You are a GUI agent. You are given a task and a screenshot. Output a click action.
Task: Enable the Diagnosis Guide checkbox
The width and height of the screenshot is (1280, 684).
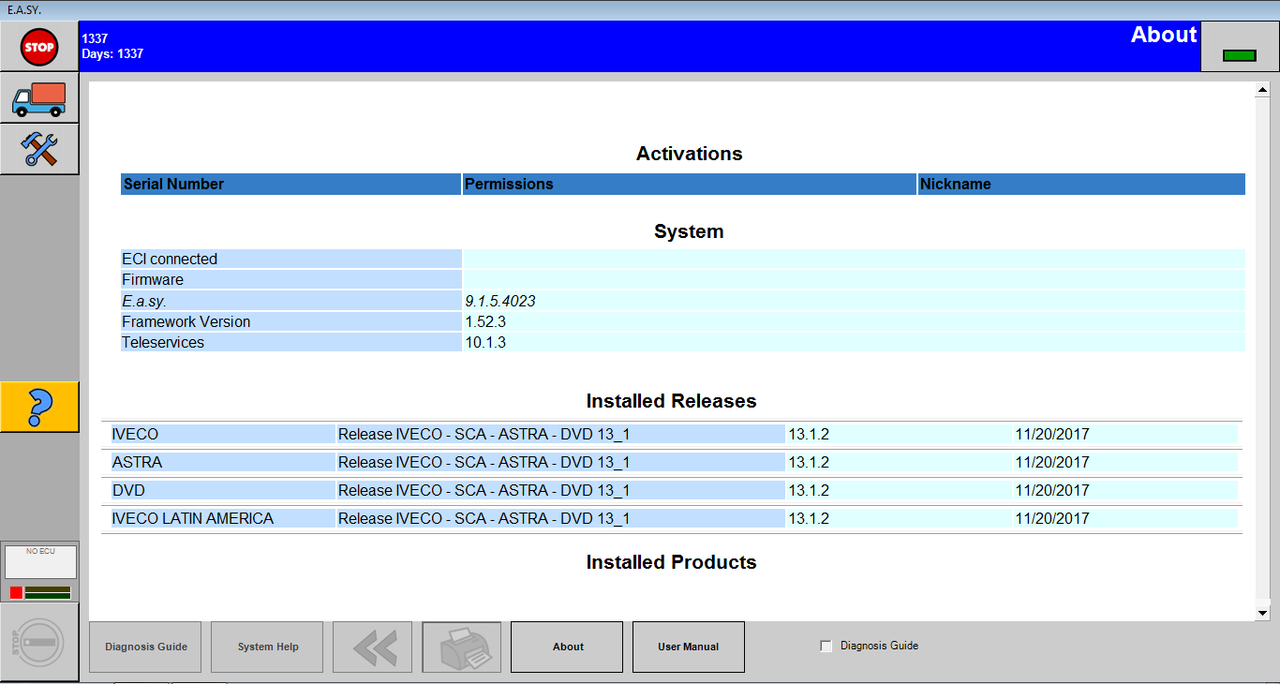click(x=826, y=646)
